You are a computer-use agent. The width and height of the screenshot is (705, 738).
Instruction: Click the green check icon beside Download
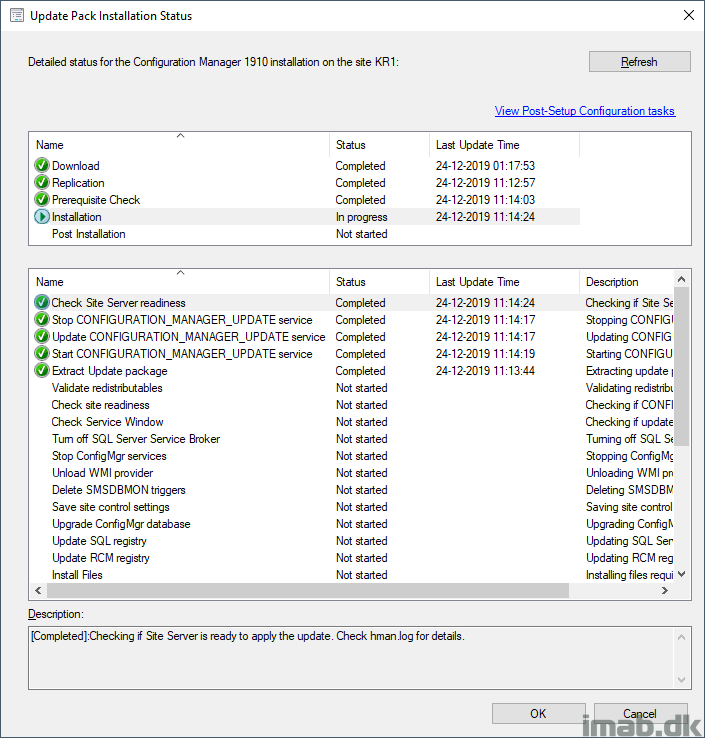[42, 165]
